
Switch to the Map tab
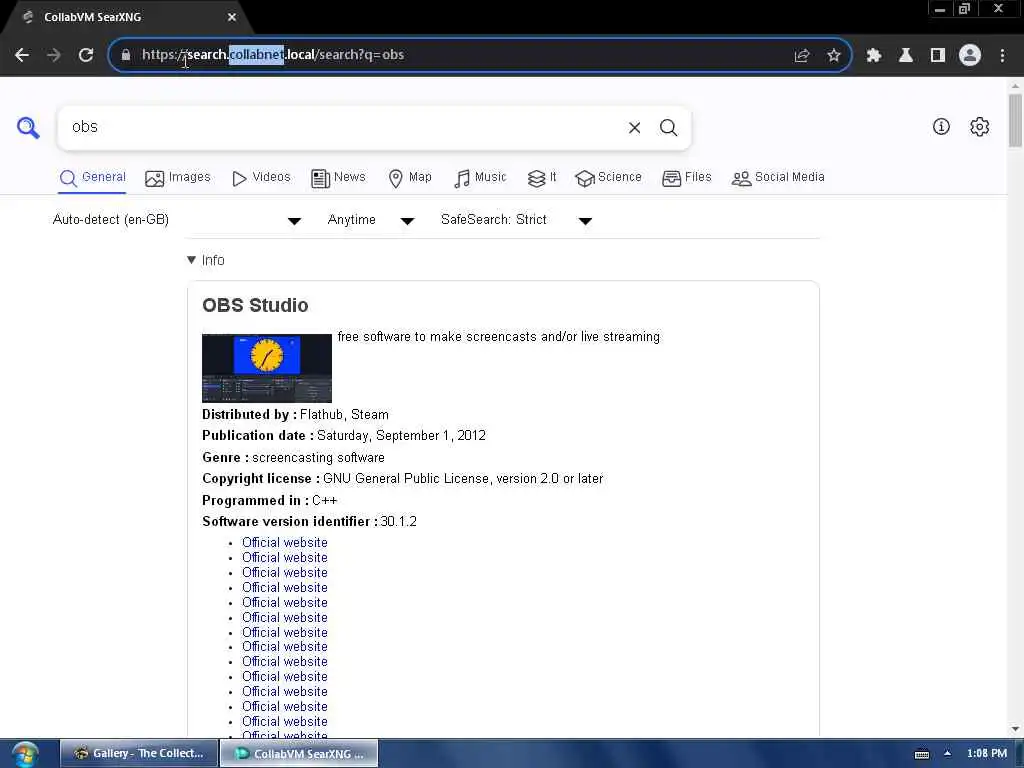click(410, 178)
